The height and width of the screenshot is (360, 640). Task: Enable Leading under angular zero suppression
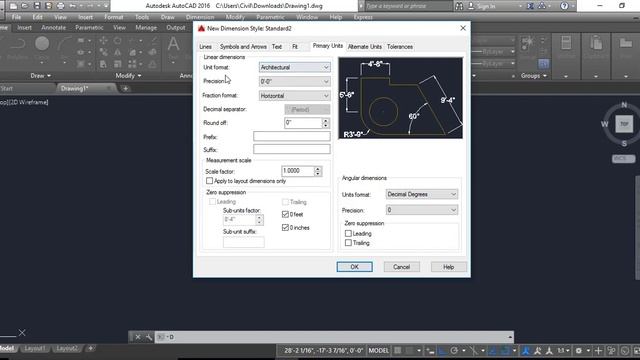[x=348, y=233]
